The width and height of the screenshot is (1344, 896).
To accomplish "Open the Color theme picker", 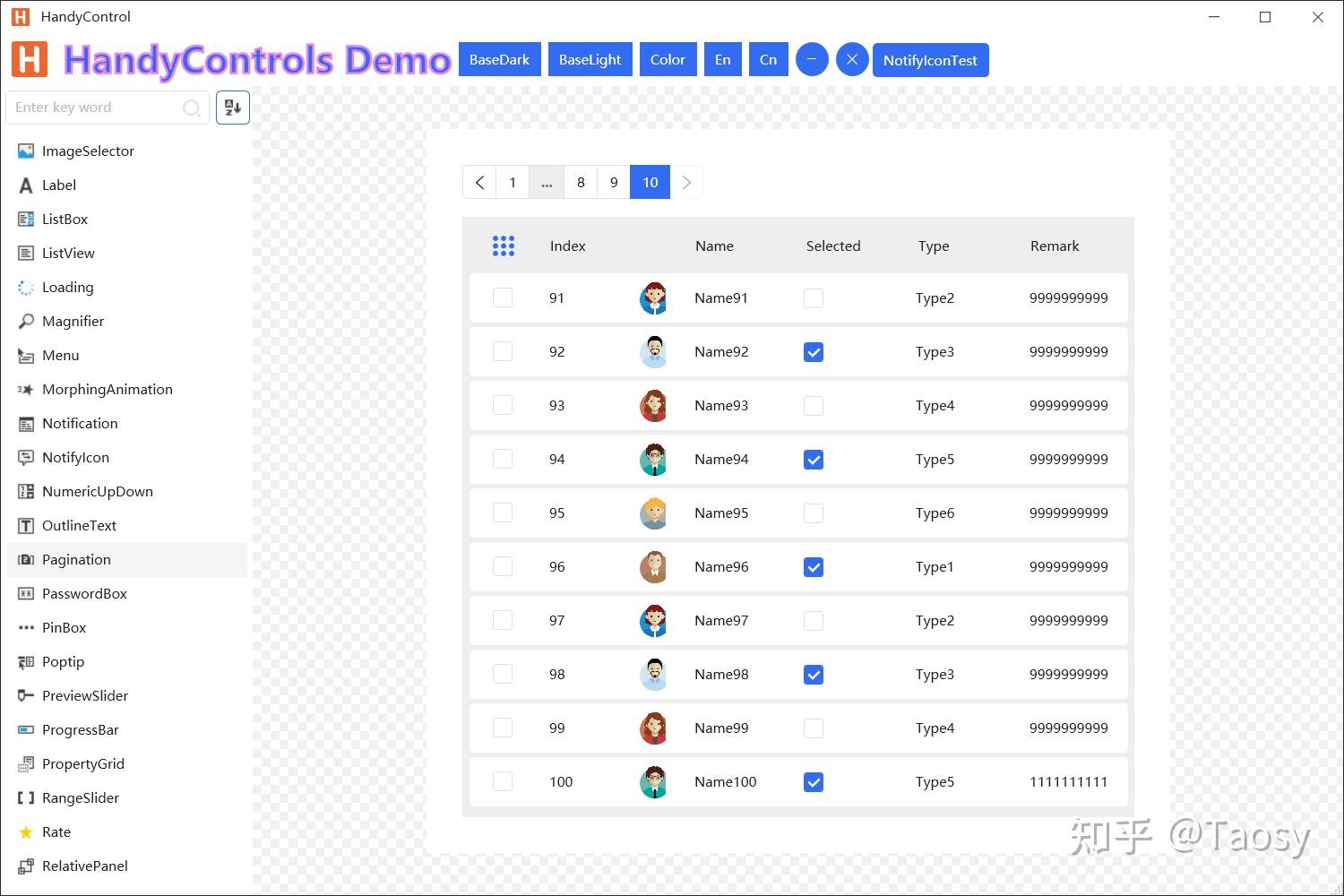I will pos(668,59).
